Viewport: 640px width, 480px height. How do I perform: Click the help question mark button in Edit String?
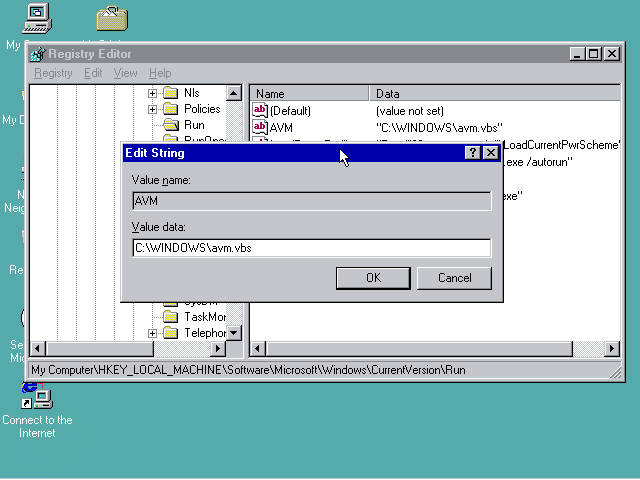[x=472, y=153]
